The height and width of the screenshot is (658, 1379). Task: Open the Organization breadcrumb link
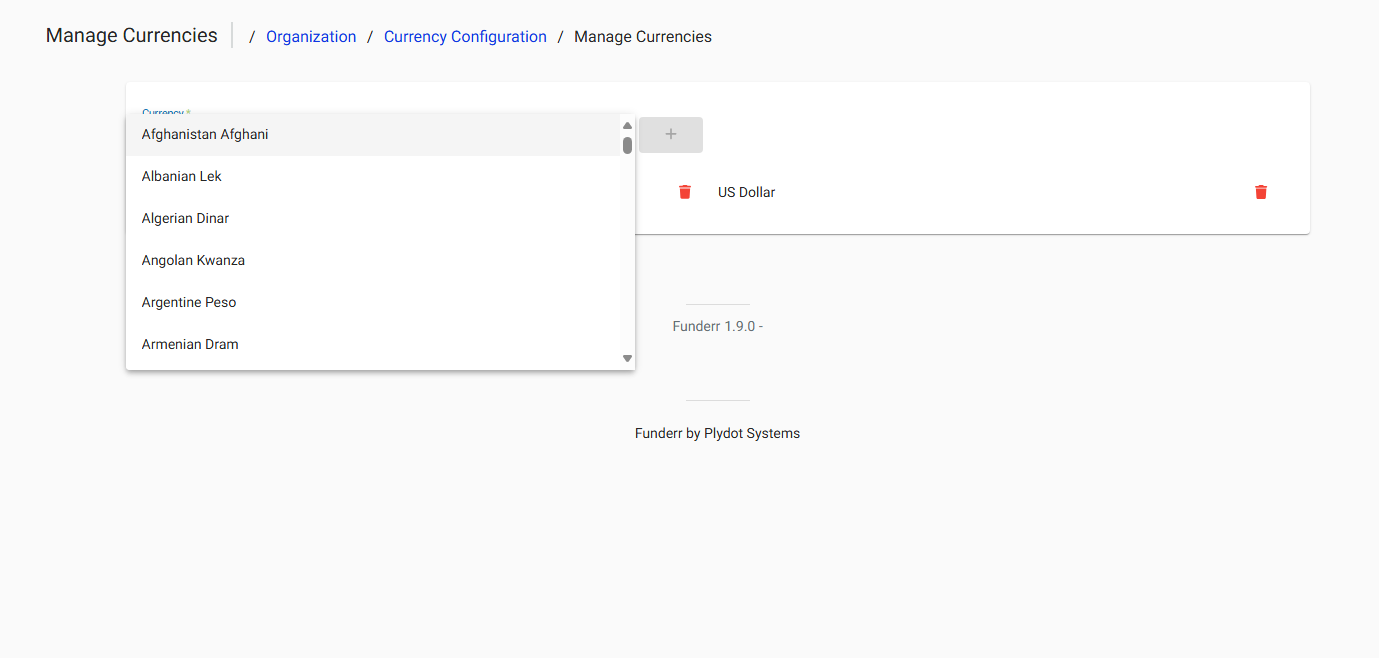tap(311, 36)
